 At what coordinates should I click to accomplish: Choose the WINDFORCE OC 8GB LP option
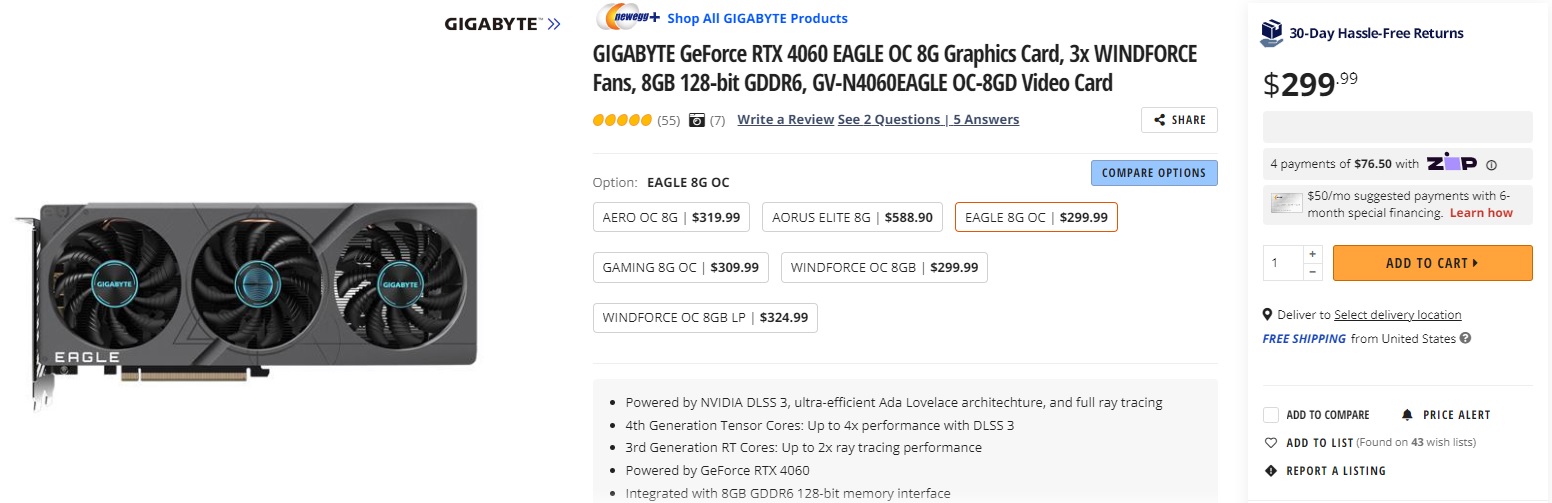coord(706,319)
